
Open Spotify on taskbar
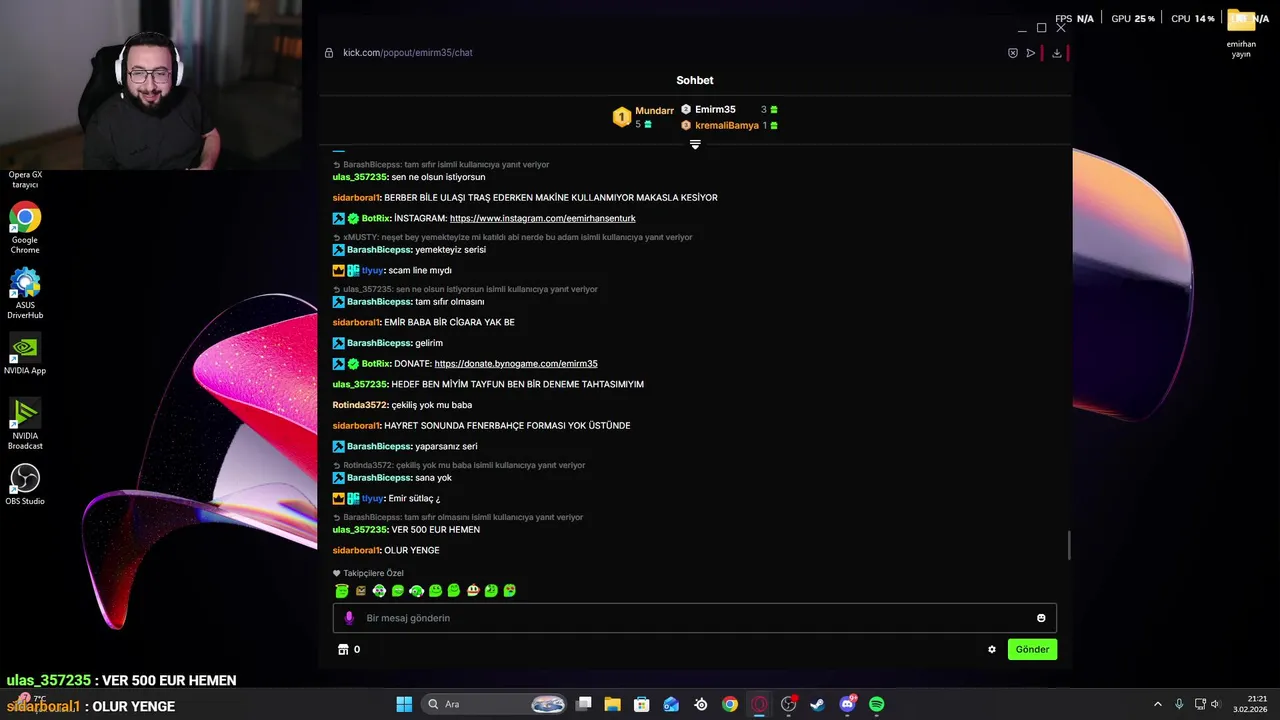(x=877, y=705)
